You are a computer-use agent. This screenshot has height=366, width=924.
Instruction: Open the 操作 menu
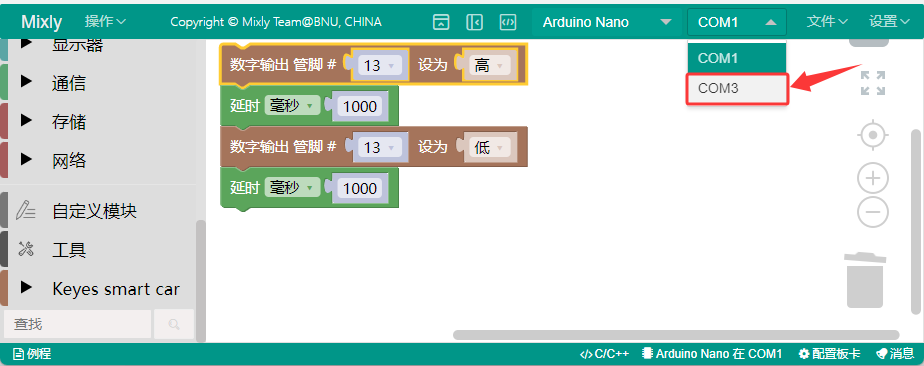pos(105,22)
